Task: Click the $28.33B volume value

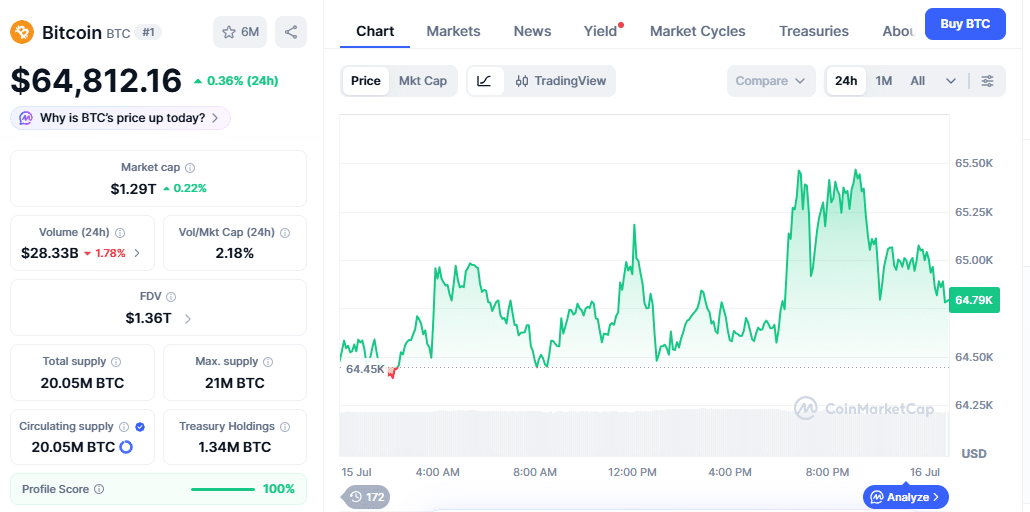Action: coord(50,253)
